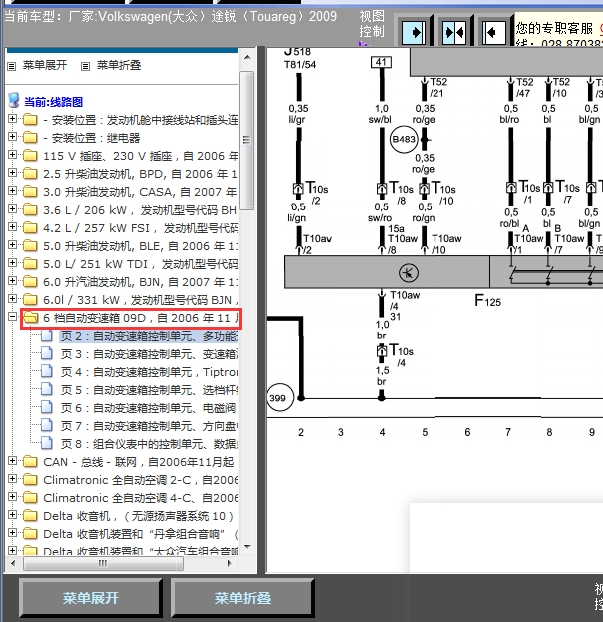The image size is (603, 622).
Task: Click page icon of 页 6 电磁阀 entry
Action: click(x=47, y=407)
